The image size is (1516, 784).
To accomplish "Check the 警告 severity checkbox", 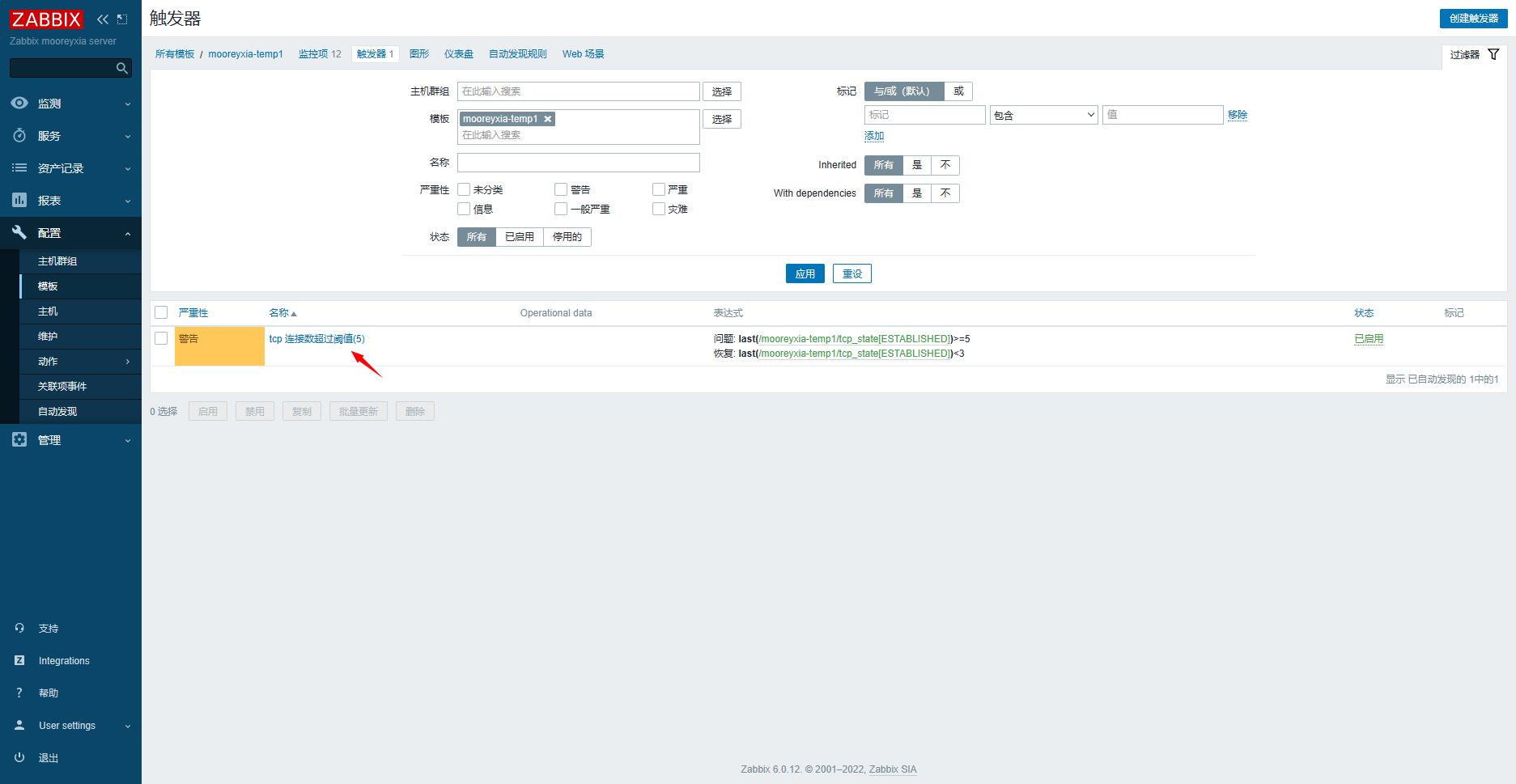I will pyautogui.click(x=561, y=189).
